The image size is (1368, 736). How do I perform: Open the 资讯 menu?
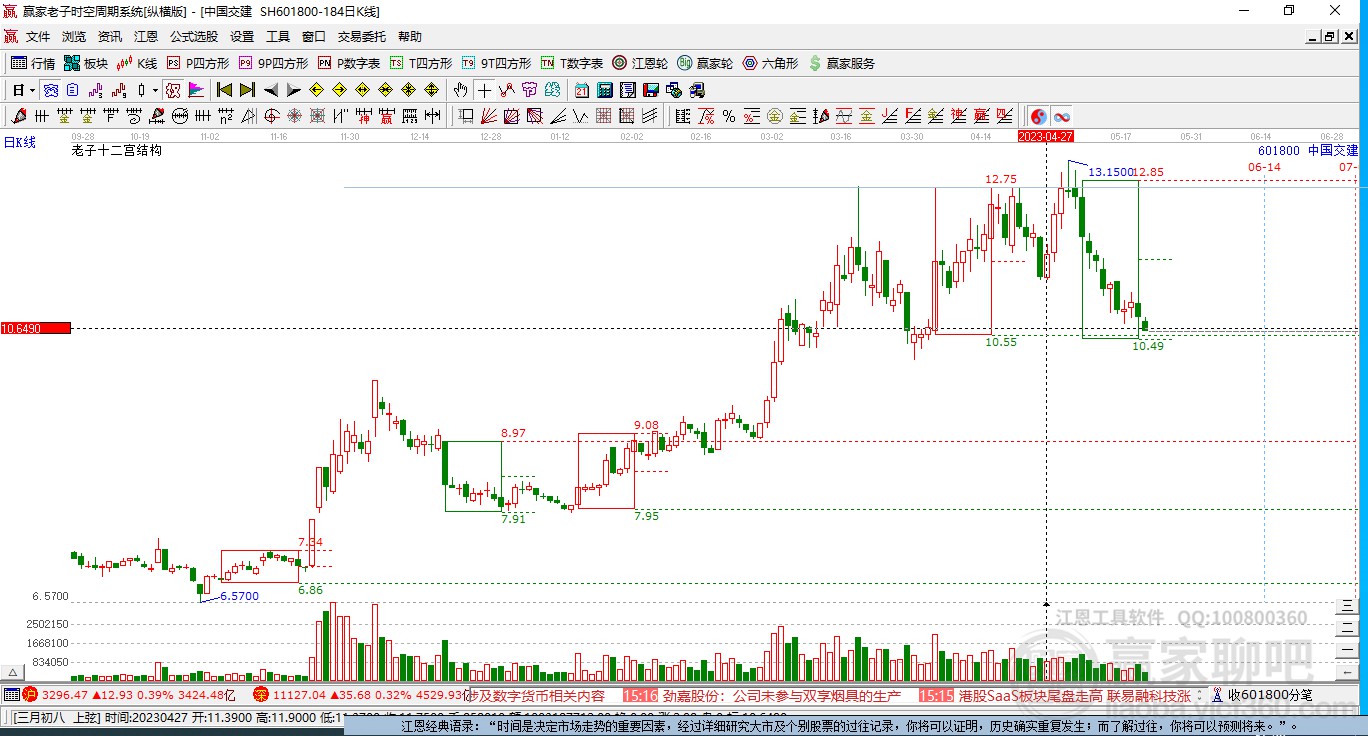coord(110,37)
